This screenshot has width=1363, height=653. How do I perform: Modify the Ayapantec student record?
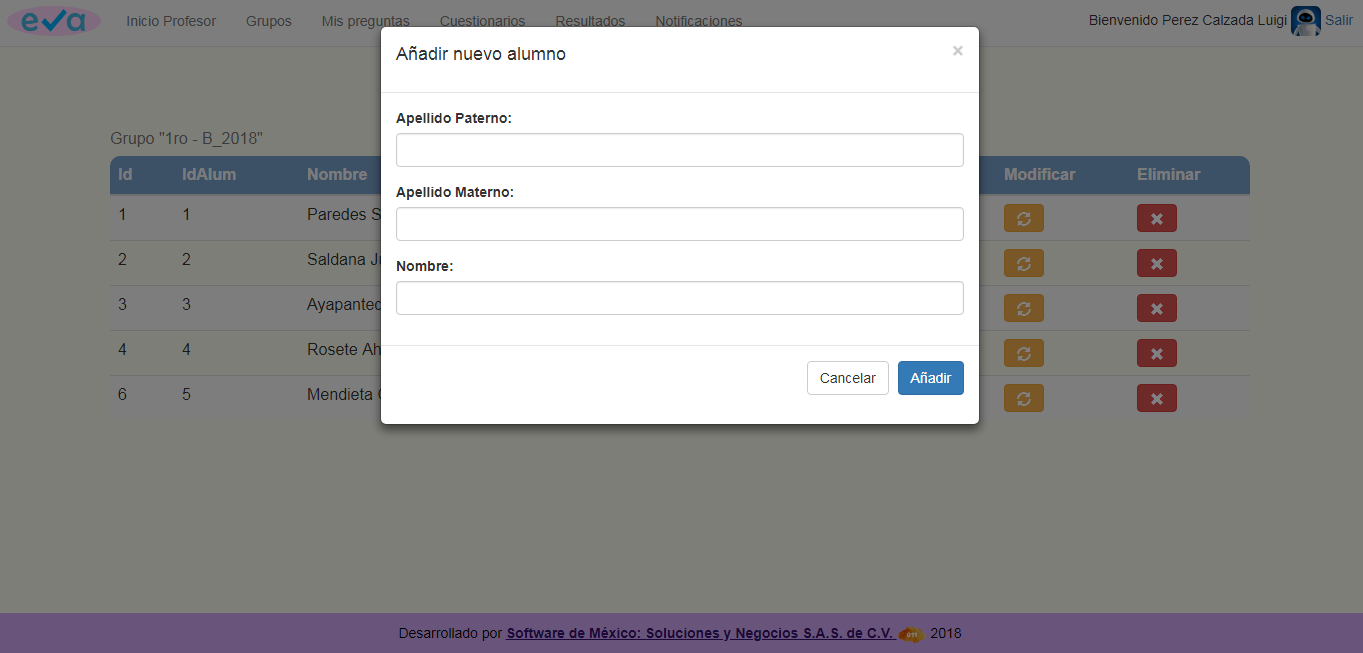point(1023,307)
